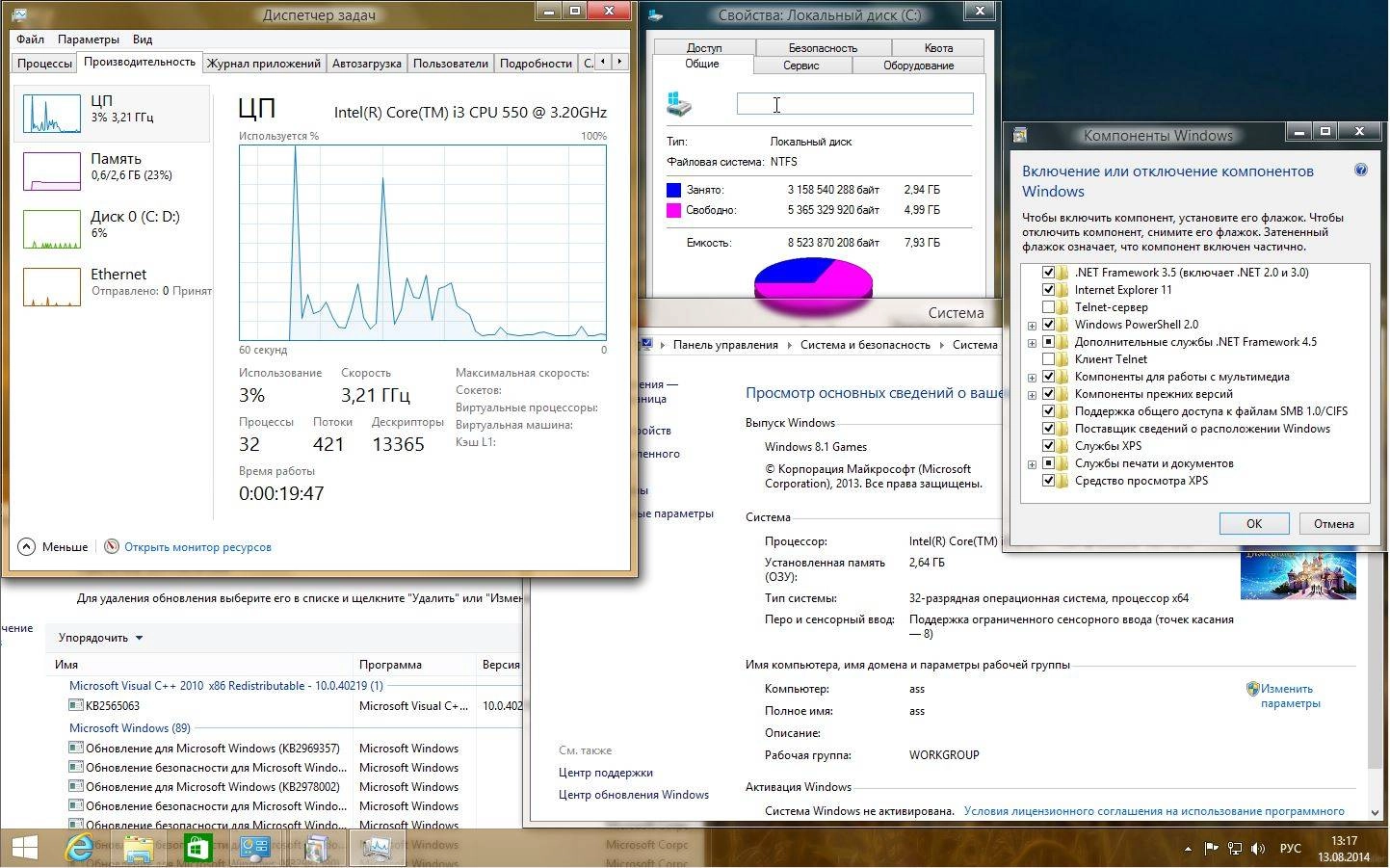This screenshot has width=1390, height=868.
Task: Open the Файл menu in Task Manager
Action: coord(30,39)
